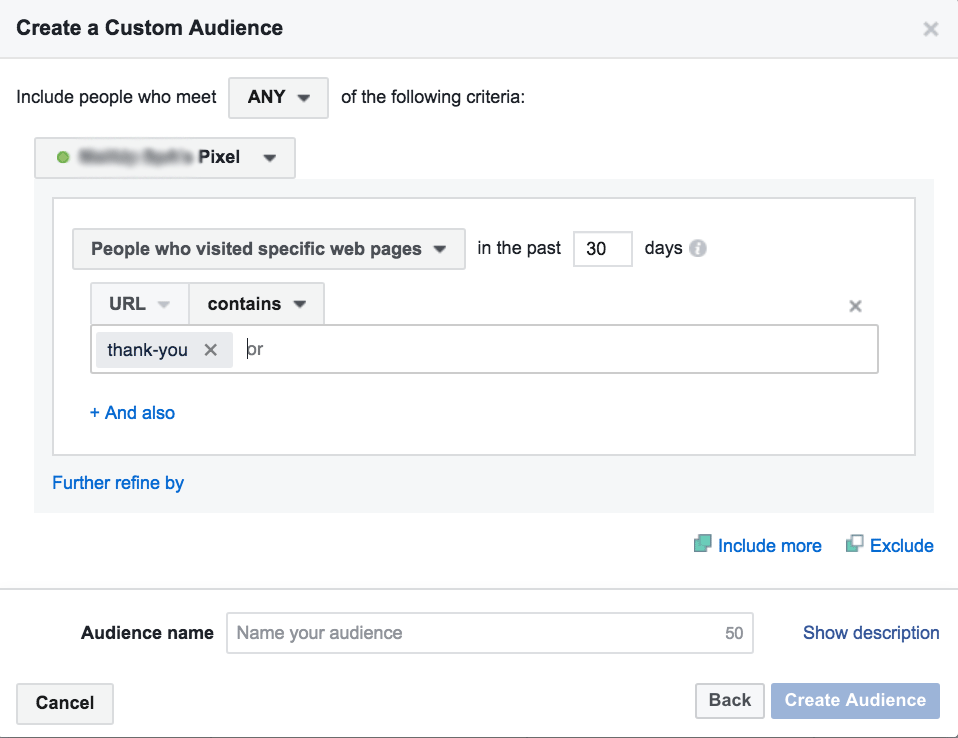
Task: Close the Create a Custom Audience dialog
Action: [930, 29]
